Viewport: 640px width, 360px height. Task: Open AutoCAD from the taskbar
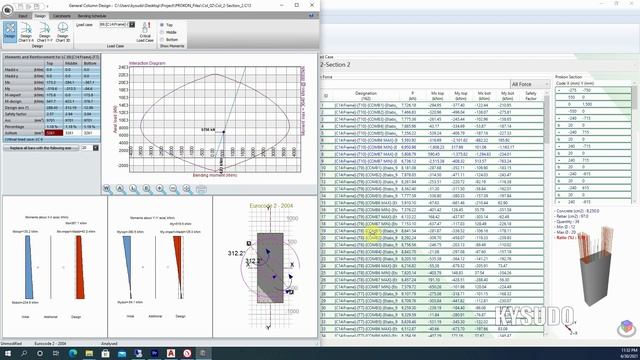(171, 353)
